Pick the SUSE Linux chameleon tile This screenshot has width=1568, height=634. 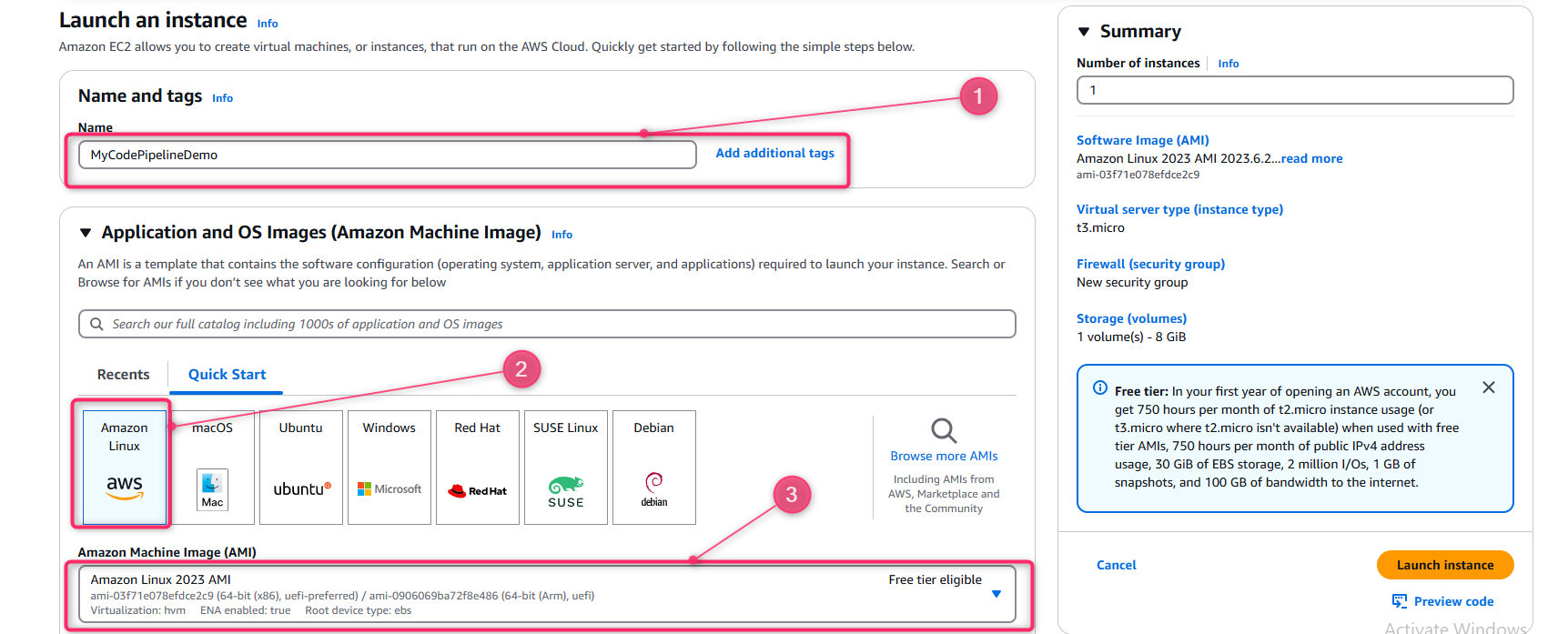566,467
